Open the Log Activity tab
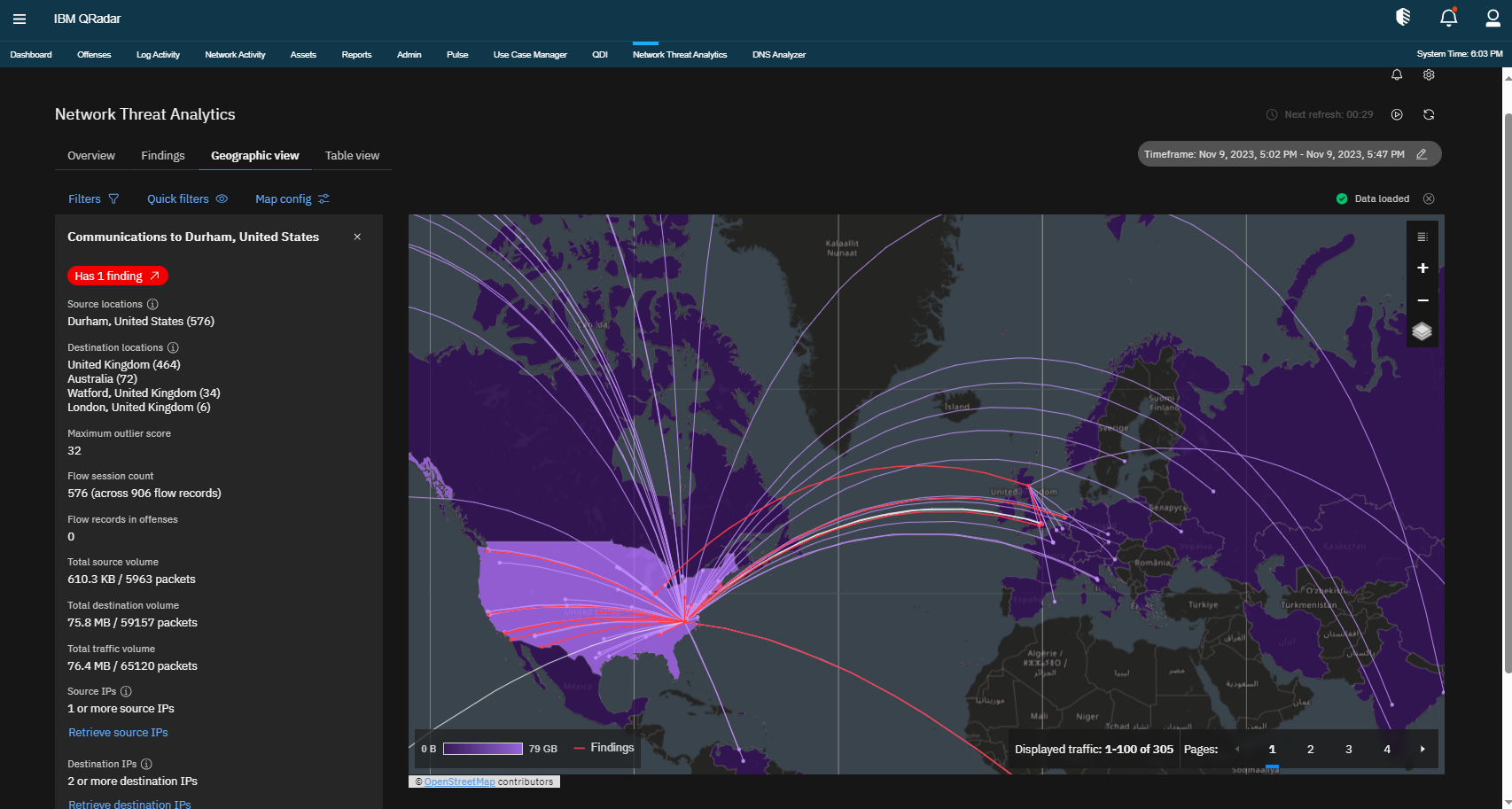Image resolution: width=1512 pixels, height=809 pixels. 158,55
